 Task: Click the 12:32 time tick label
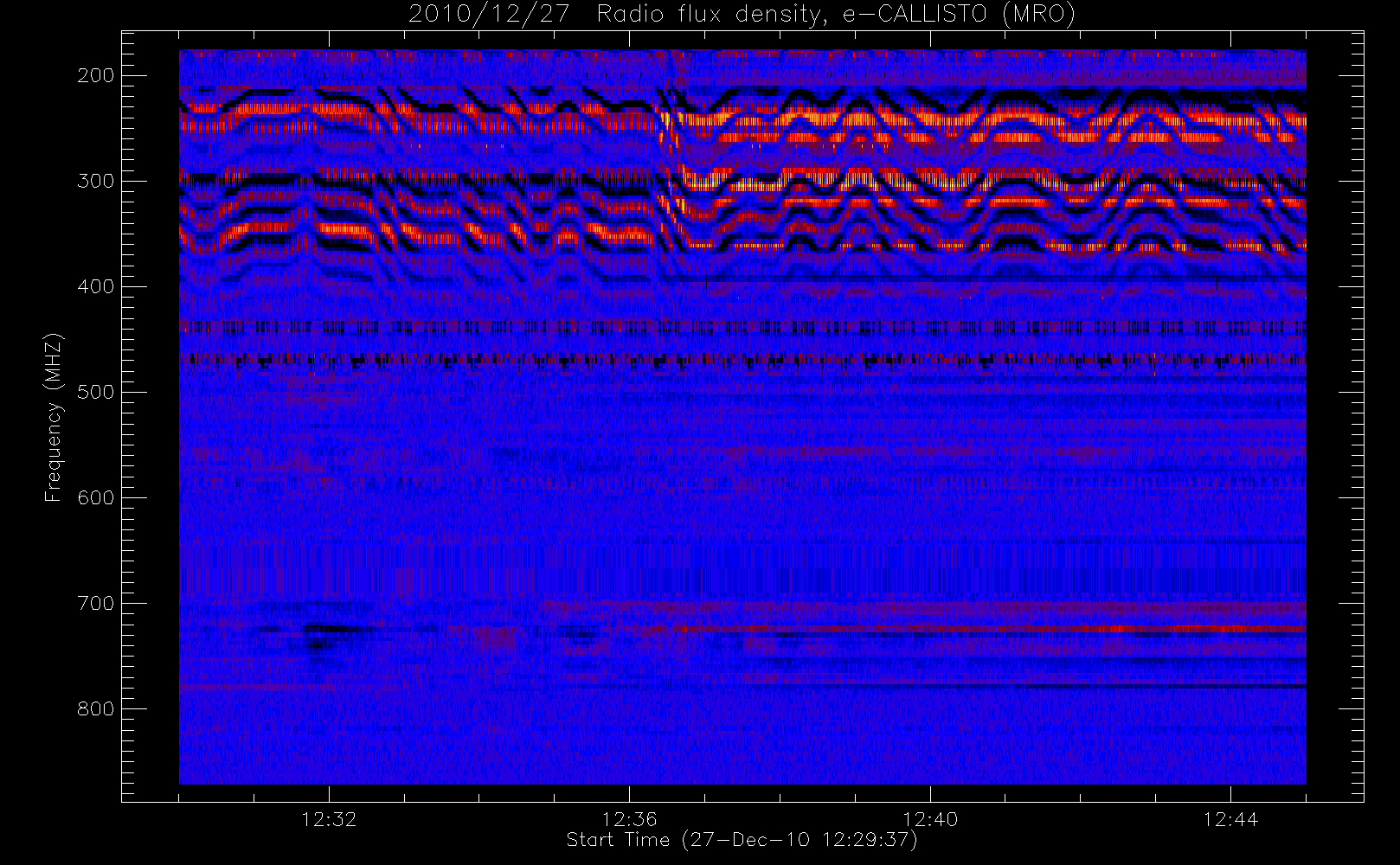tap(329, 819)
